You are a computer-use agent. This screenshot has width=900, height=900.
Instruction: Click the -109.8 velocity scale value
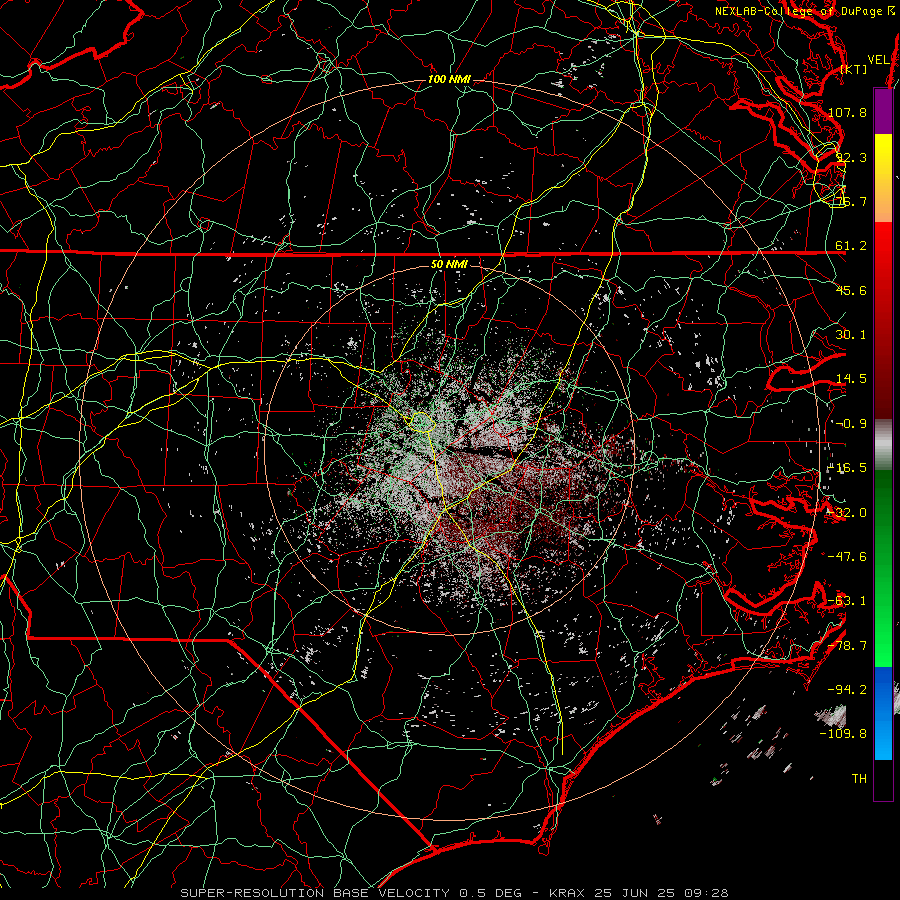844,734
